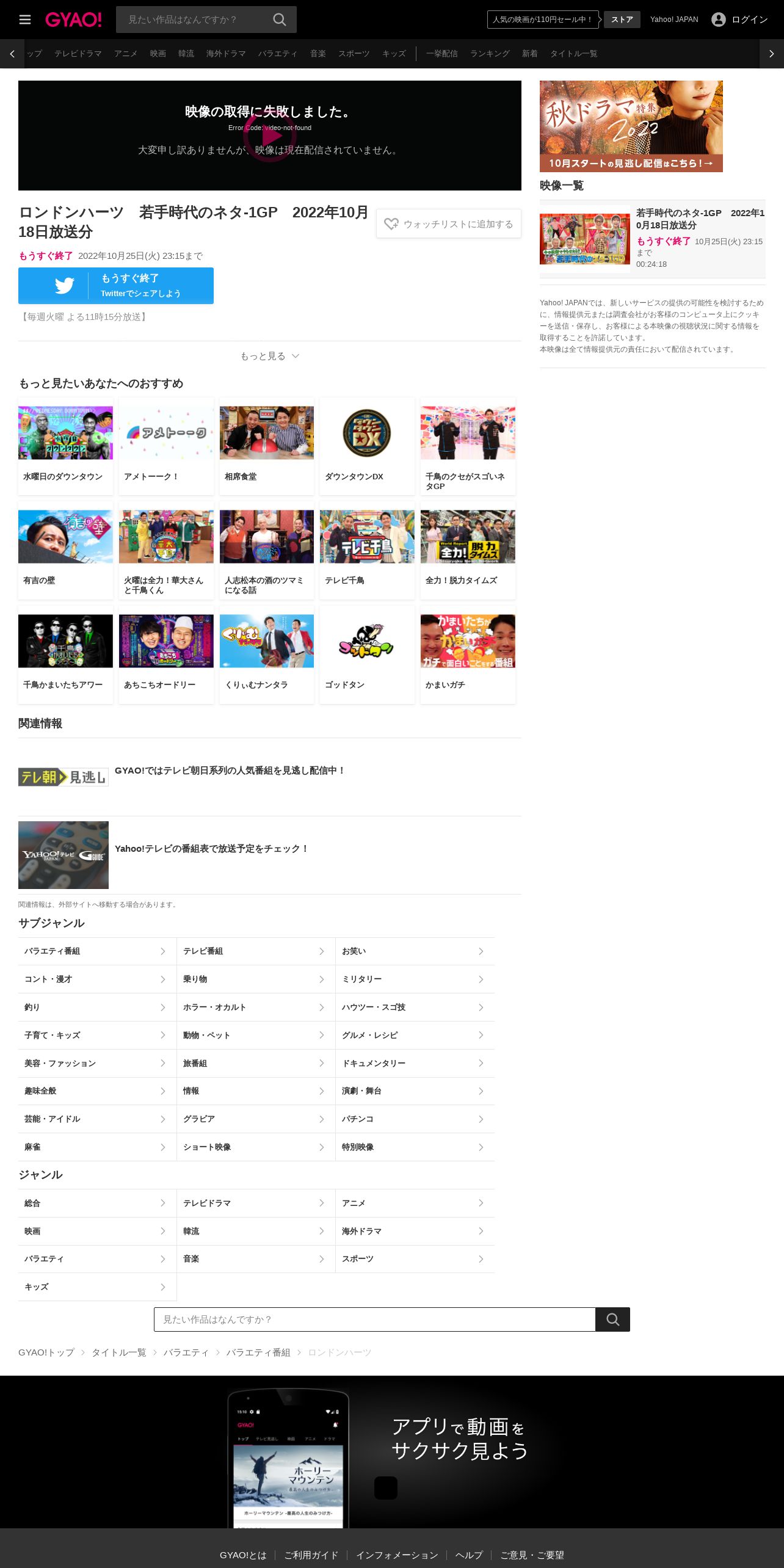Click the black app store badge
The height and width of the screenshot is (1568, 784).
point(386,1488)
